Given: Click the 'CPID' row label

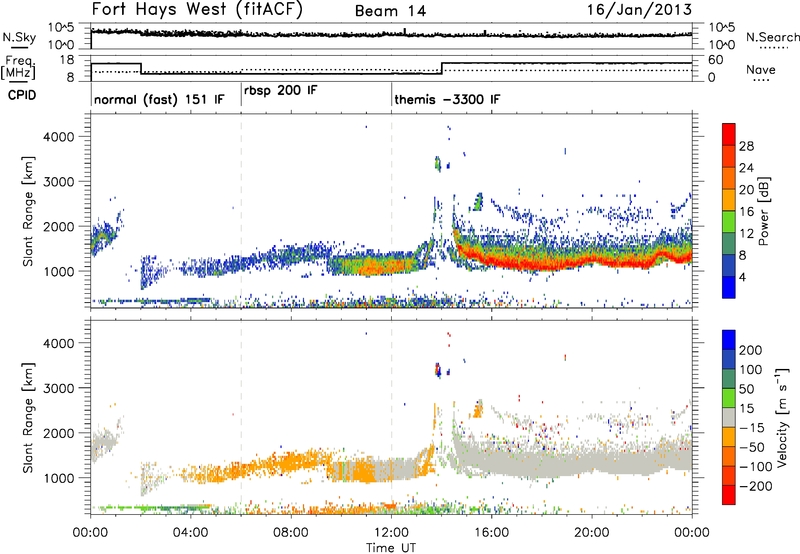Looking at the screenshot, I should point(22,95).
